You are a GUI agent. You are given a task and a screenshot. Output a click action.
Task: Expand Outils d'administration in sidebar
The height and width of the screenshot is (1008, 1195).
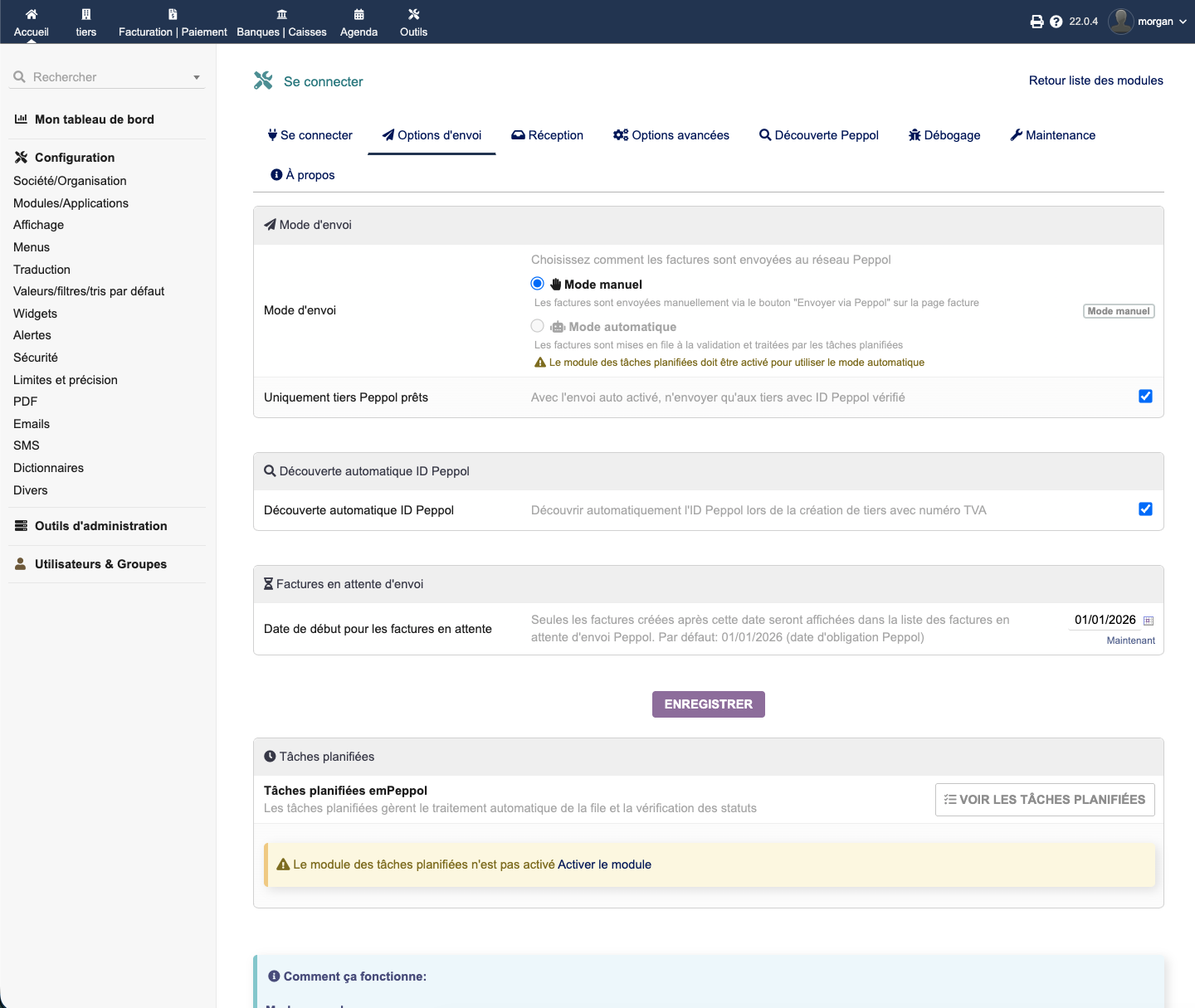[100, 526]
